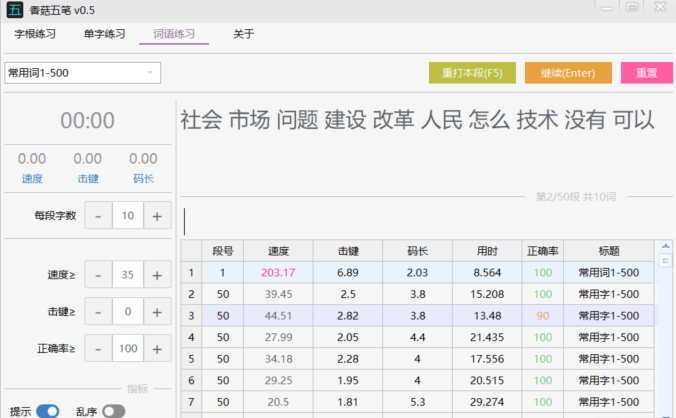676x418 pixels.
Task: Click the 速度 label under stats
Action: pos(32,178)
